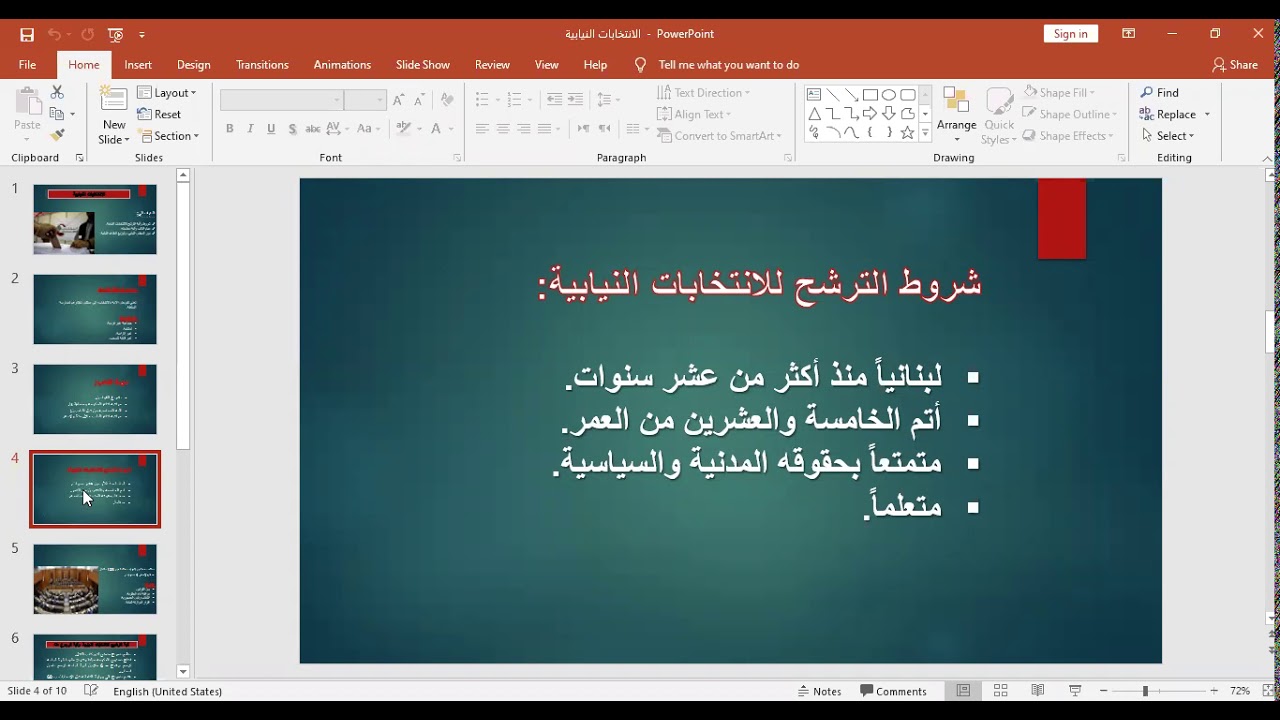Expand the Quick Styles gallery
The height and width of the screenshot is (720, 1280).
(999, 117)
